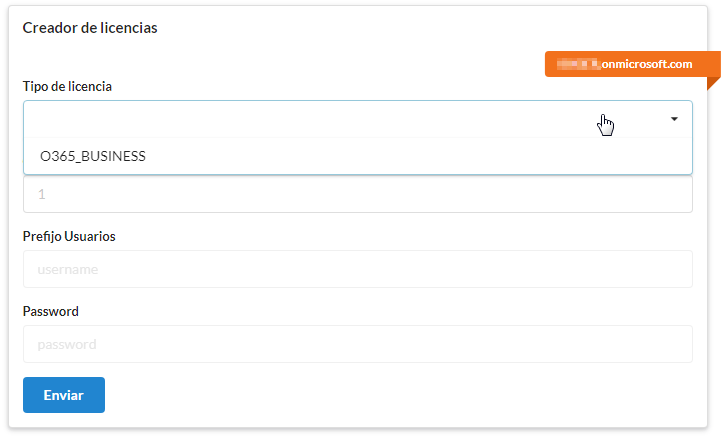Collapse license list using the caret arrow
The height and width of the screenshot is (444, 723).
[x=674, y=119]
